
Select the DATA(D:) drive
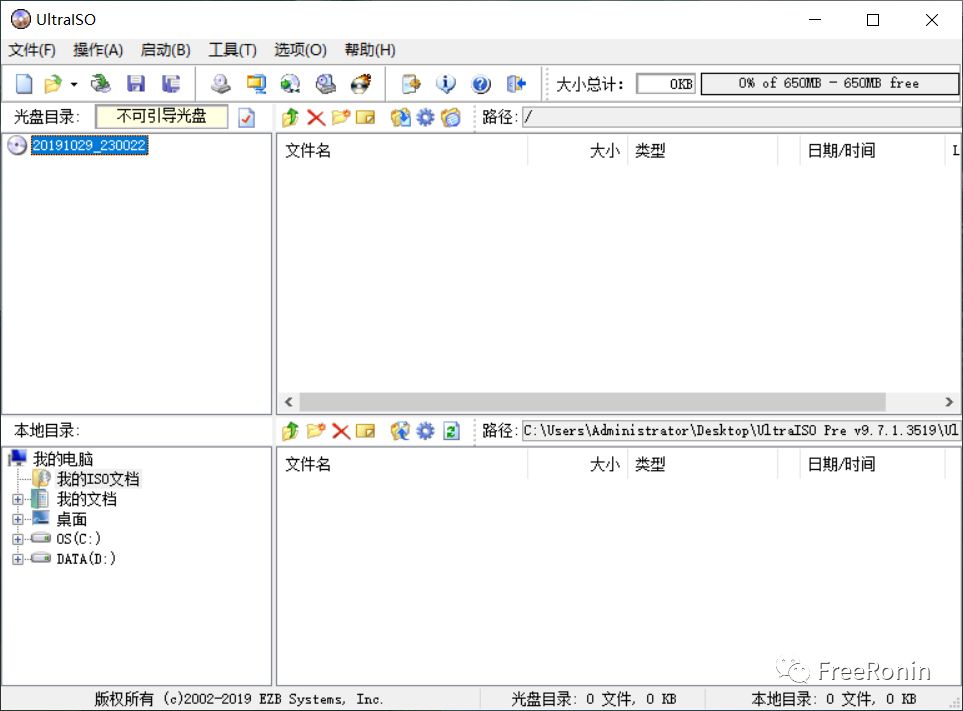(x=86, y=559)
